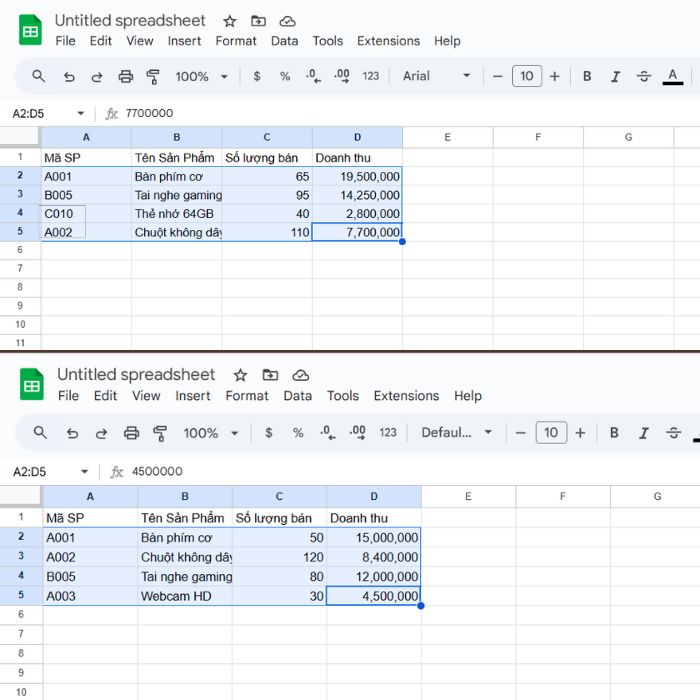The width and height of the screenshot is (700, 700).
Task: Star the bottom Untitled spreadsheet
Action: [x=240, y=375]
